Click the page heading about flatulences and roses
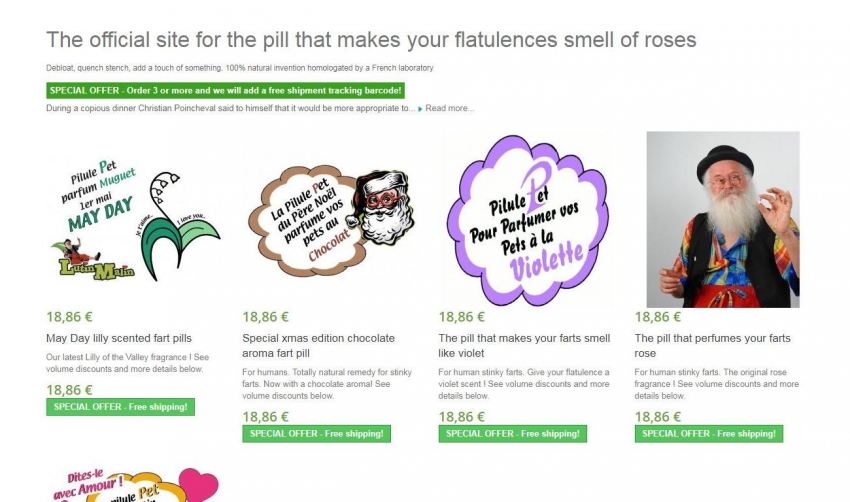The width and height of the screenshot is (850, 502). click(371, 40)
